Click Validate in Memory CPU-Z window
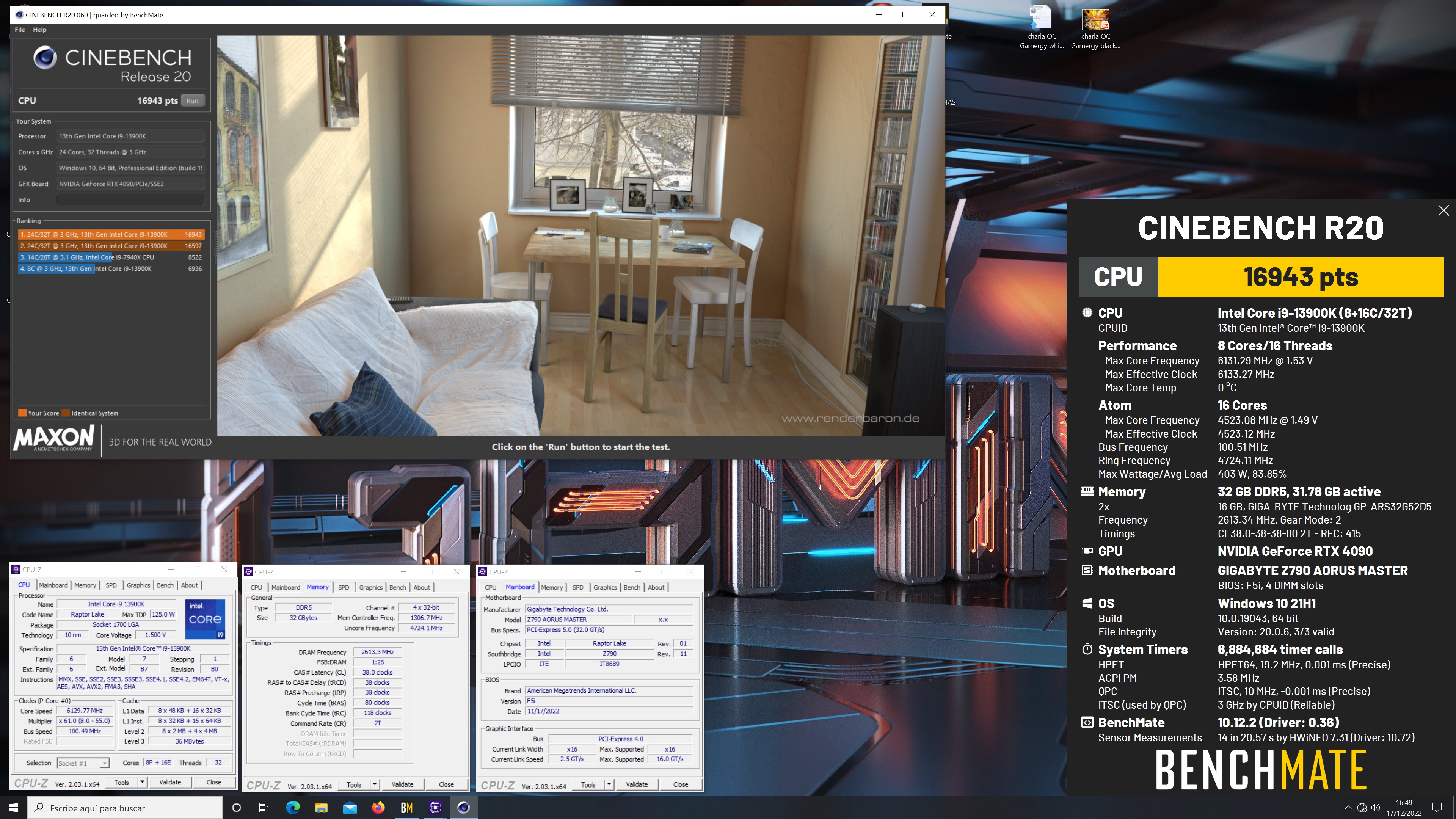Screen dimensions: 1456x819 [402, 784]
